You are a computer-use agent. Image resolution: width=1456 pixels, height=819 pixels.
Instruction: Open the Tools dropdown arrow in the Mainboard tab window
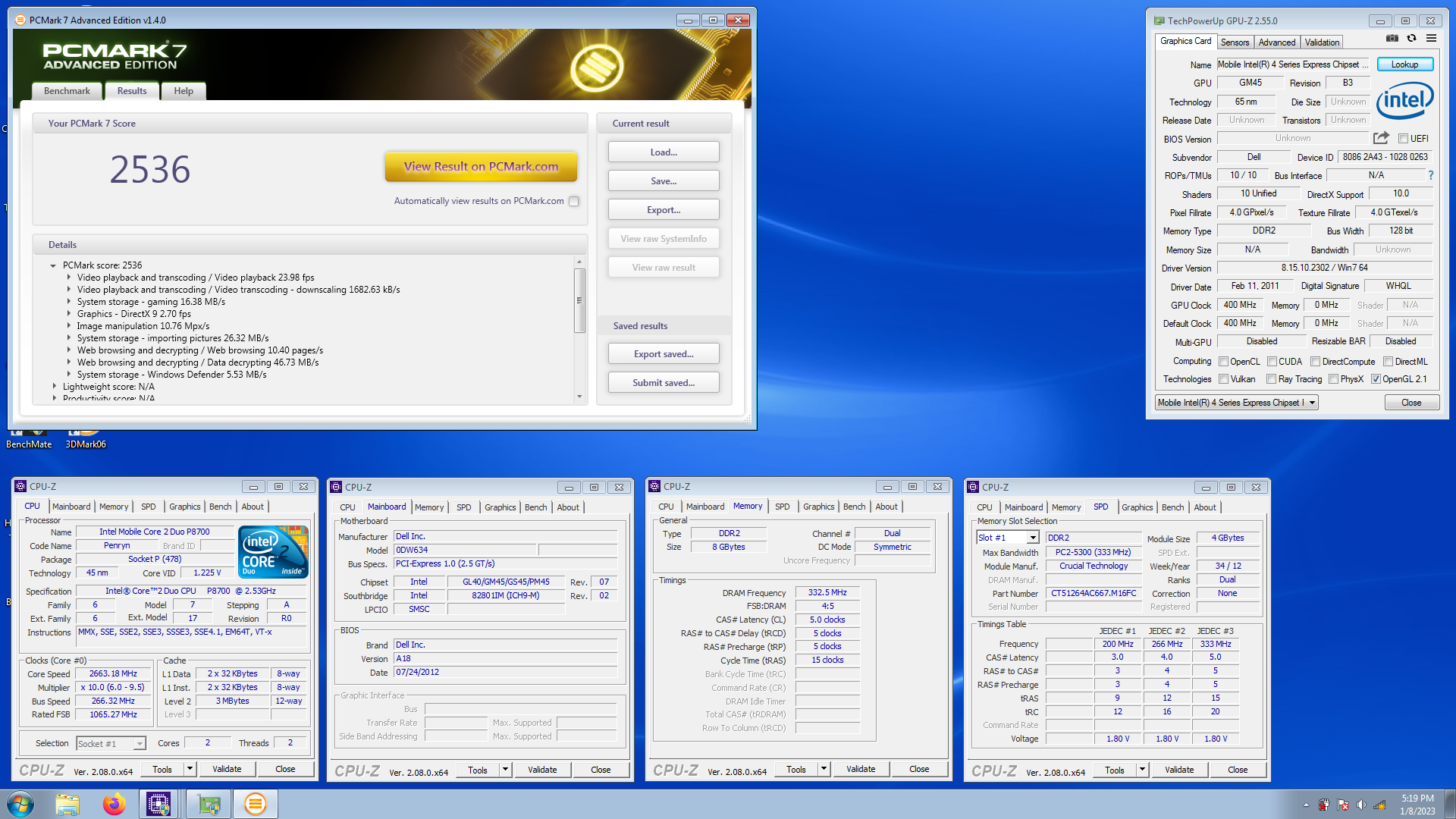(505, 770)
